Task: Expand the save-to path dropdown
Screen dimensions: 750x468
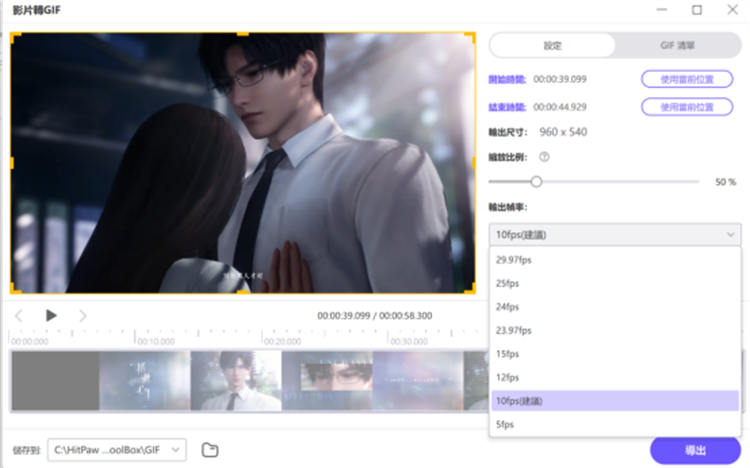Action: coord(177,450)
